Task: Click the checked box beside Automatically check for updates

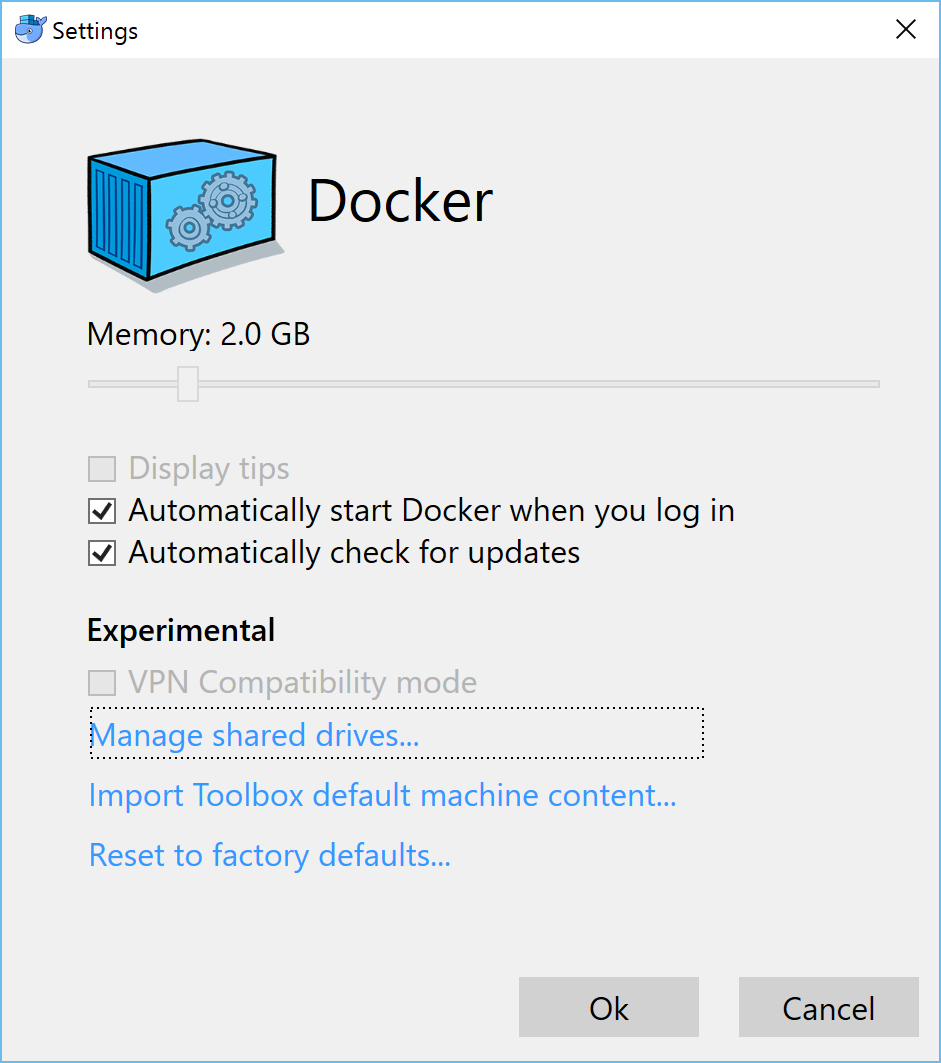Action: point(101,552)
